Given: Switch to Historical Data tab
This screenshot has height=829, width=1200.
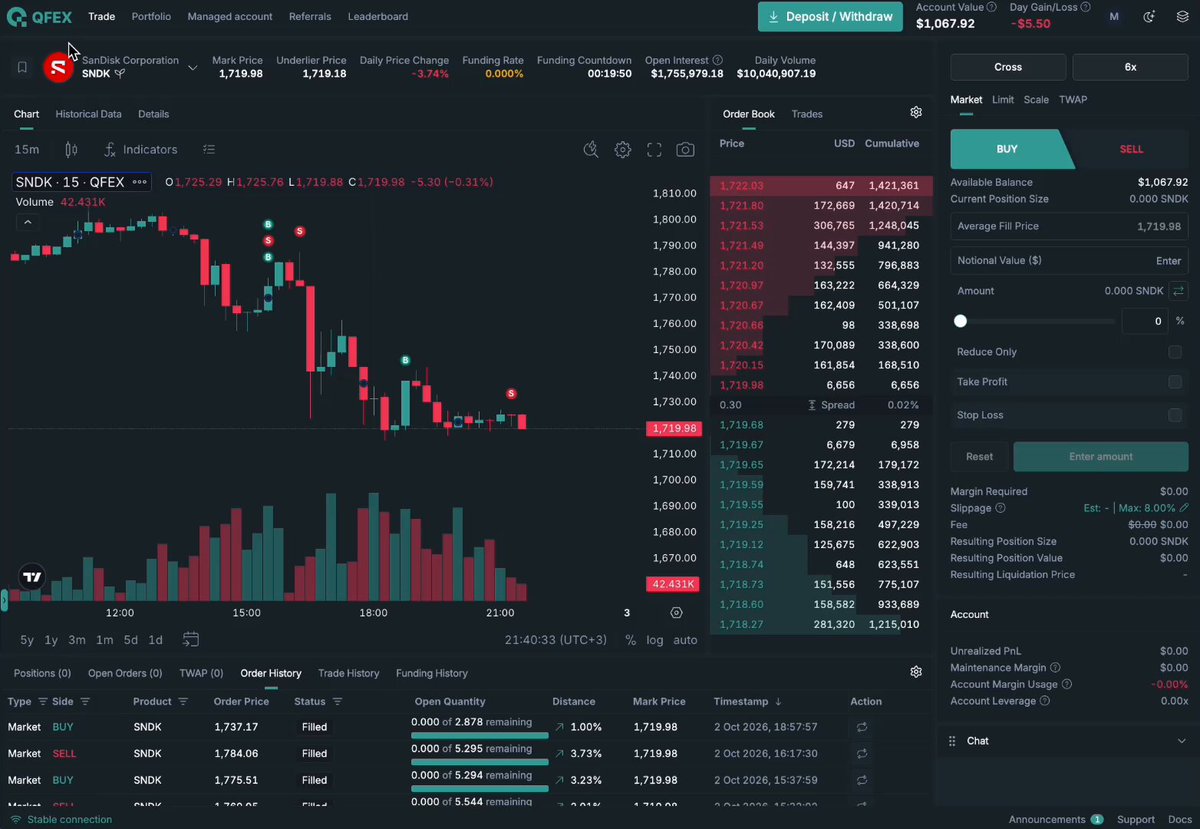Looking at the screenshot, I should (x=88, y=114).
